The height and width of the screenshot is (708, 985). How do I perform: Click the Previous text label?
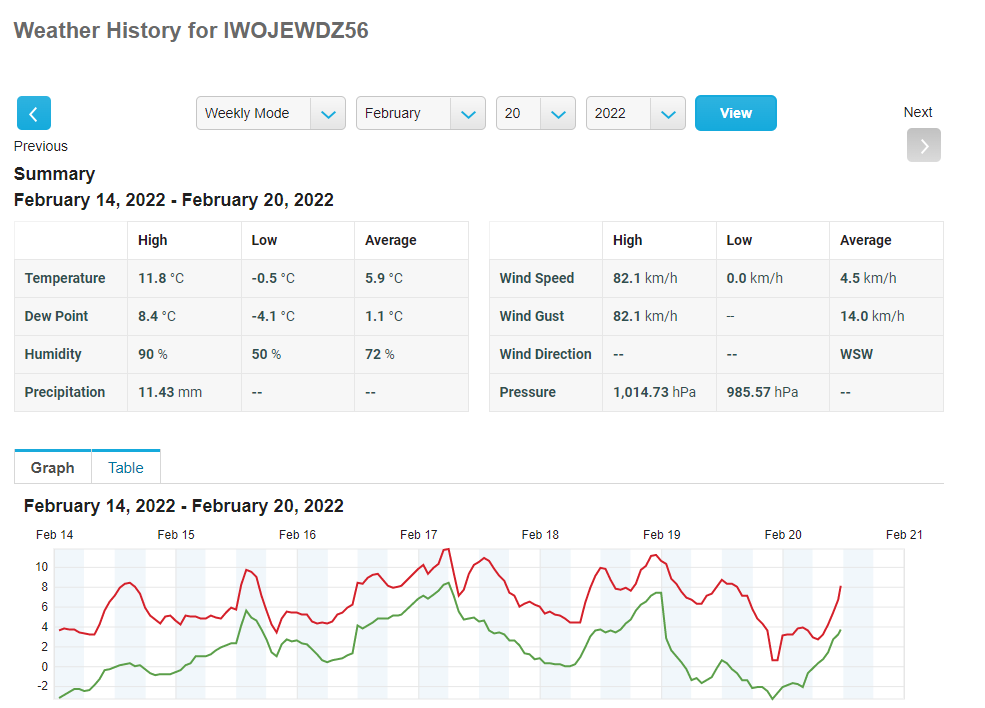pyautogui.click(x=41, y=146)
